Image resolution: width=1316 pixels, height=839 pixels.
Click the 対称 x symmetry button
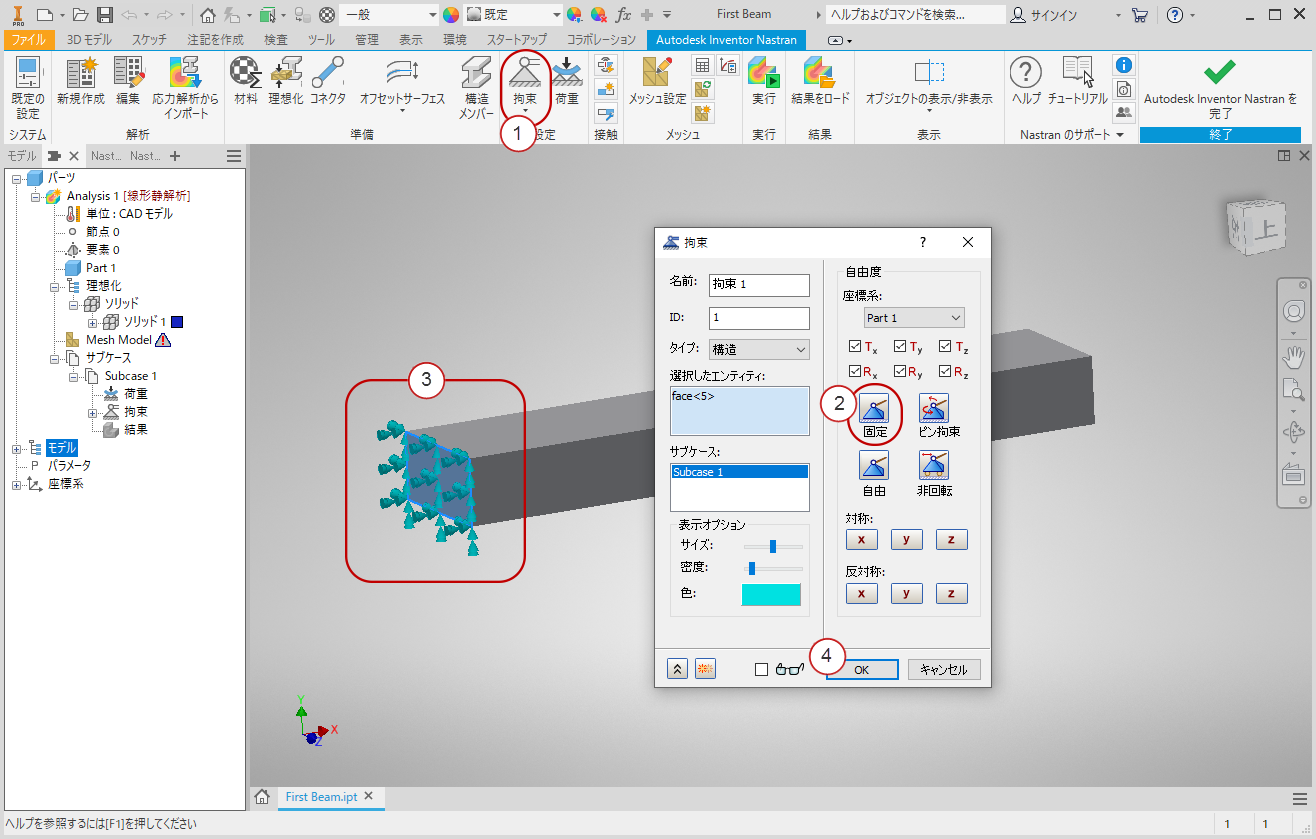[861, 539]
